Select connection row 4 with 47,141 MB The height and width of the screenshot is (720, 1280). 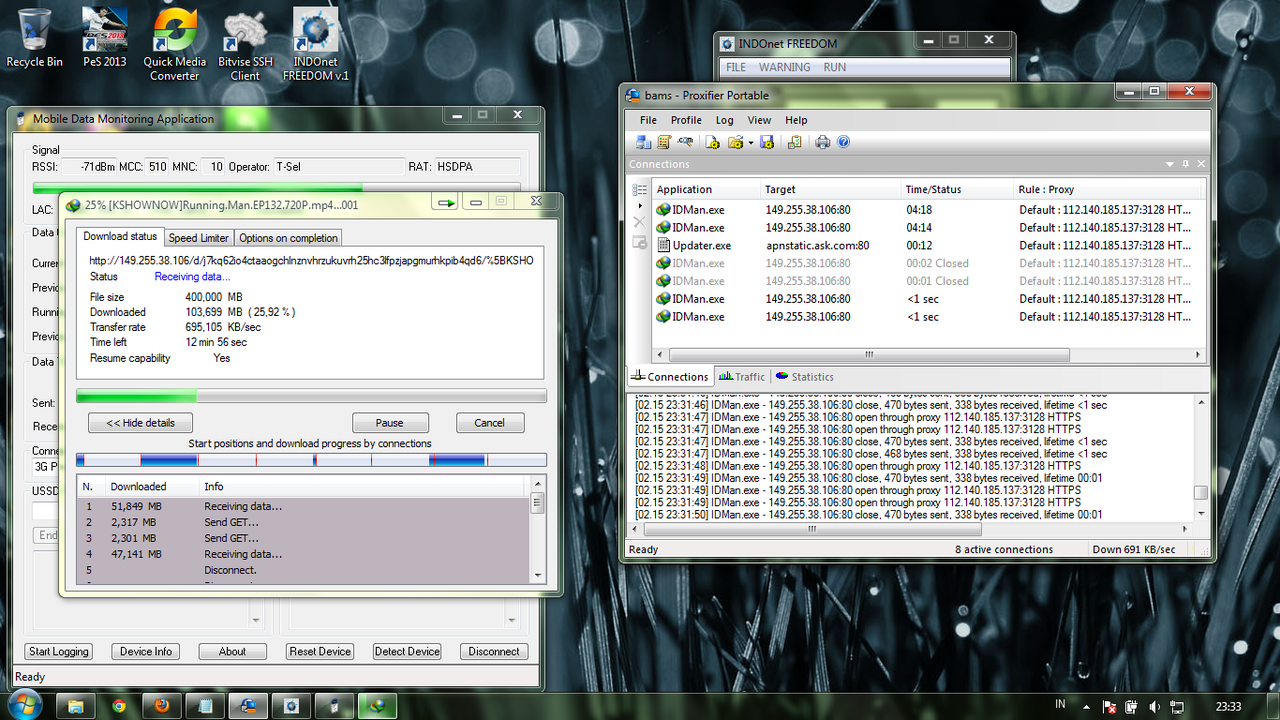[303, 554]
